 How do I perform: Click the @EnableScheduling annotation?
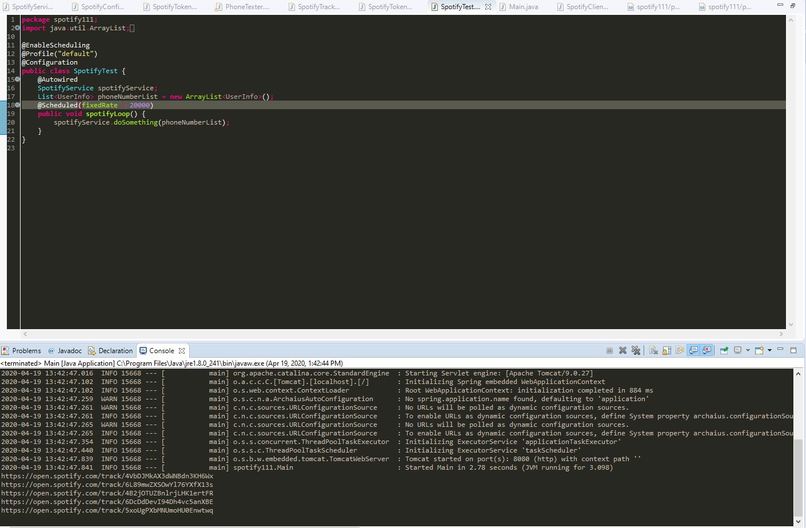pos(56,45)
